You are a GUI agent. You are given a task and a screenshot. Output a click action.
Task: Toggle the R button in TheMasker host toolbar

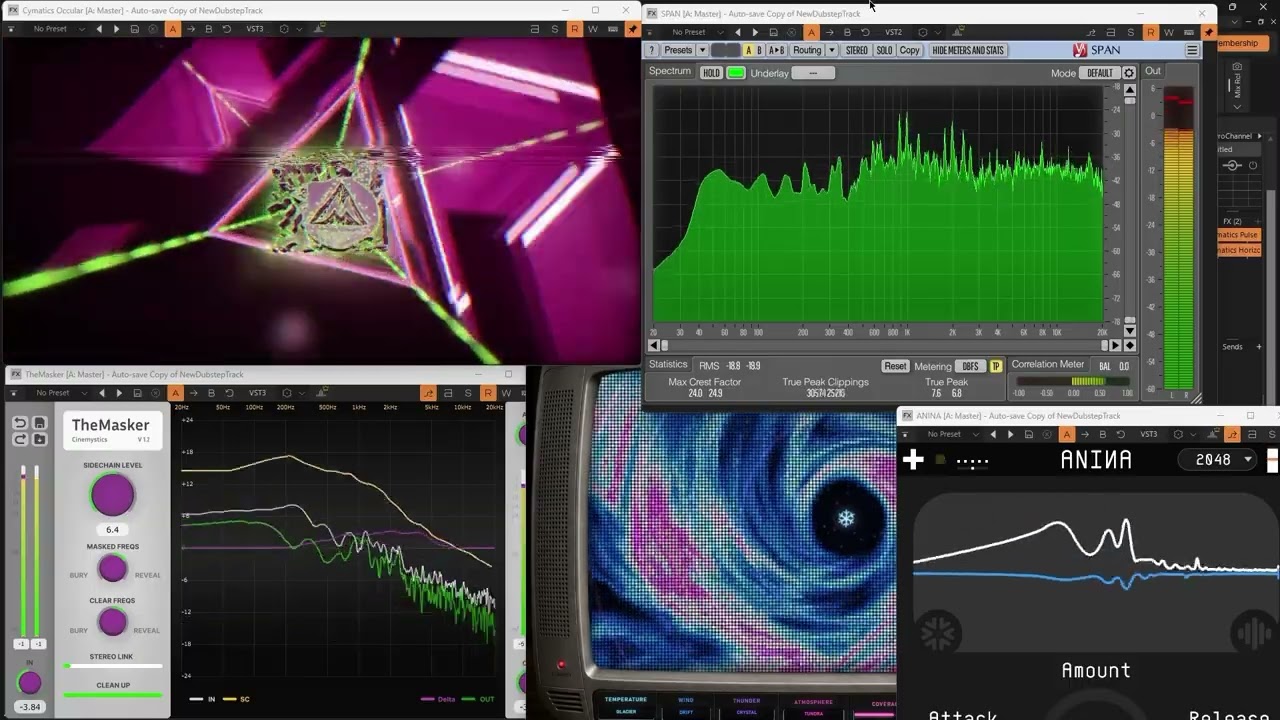pos(488,393)
